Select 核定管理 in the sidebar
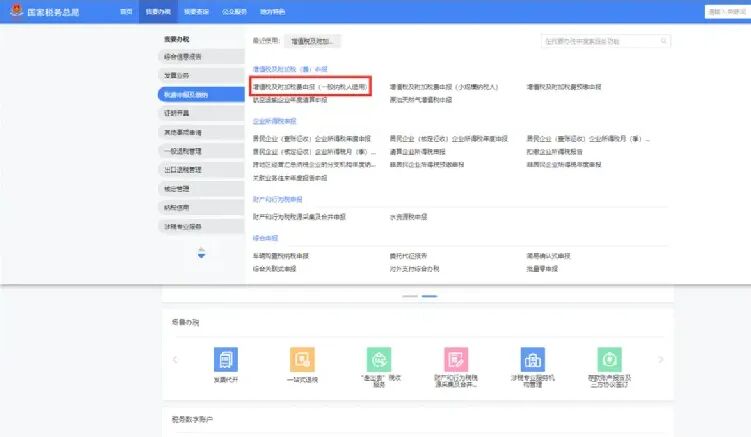The image size is (751, 437). click(x=201, y=189)
